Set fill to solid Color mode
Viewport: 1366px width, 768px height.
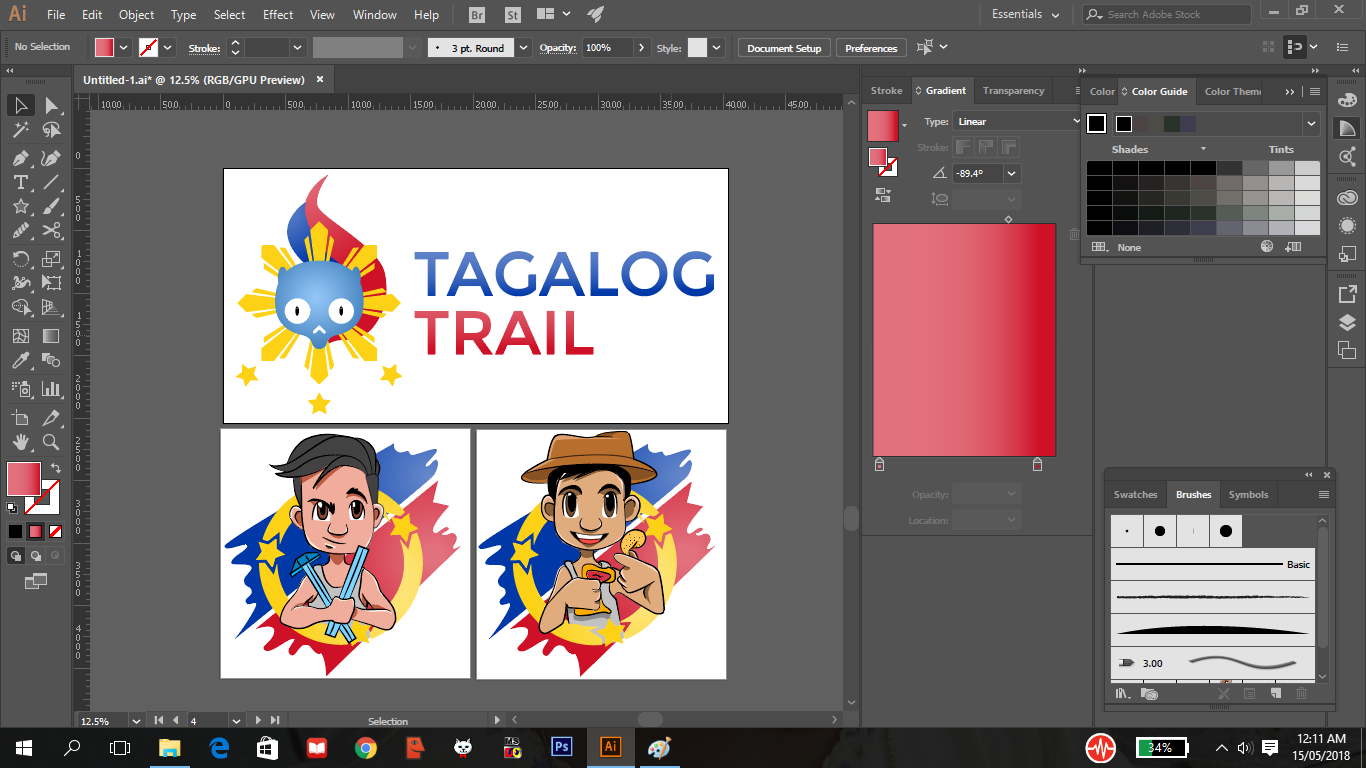[x=15, y=532]
